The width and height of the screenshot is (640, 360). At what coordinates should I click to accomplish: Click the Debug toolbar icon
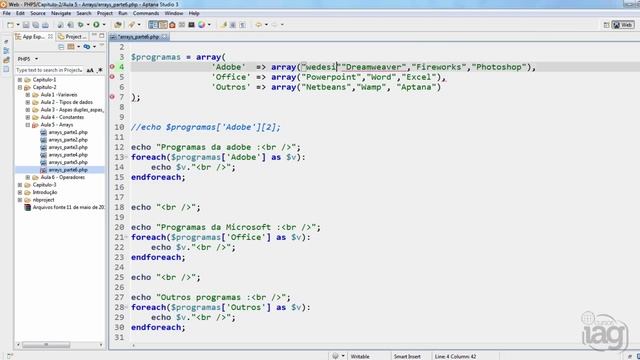click(81, 25)
